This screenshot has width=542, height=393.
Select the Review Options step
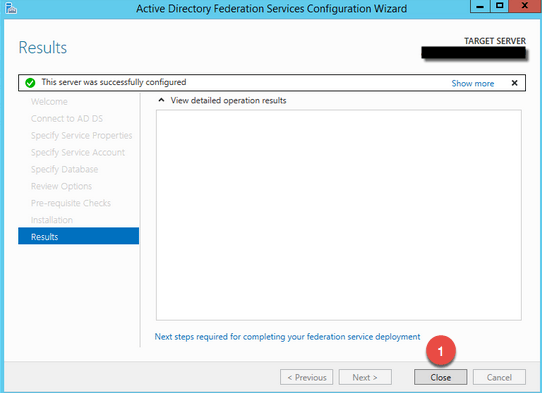click(x=61, y=186)
